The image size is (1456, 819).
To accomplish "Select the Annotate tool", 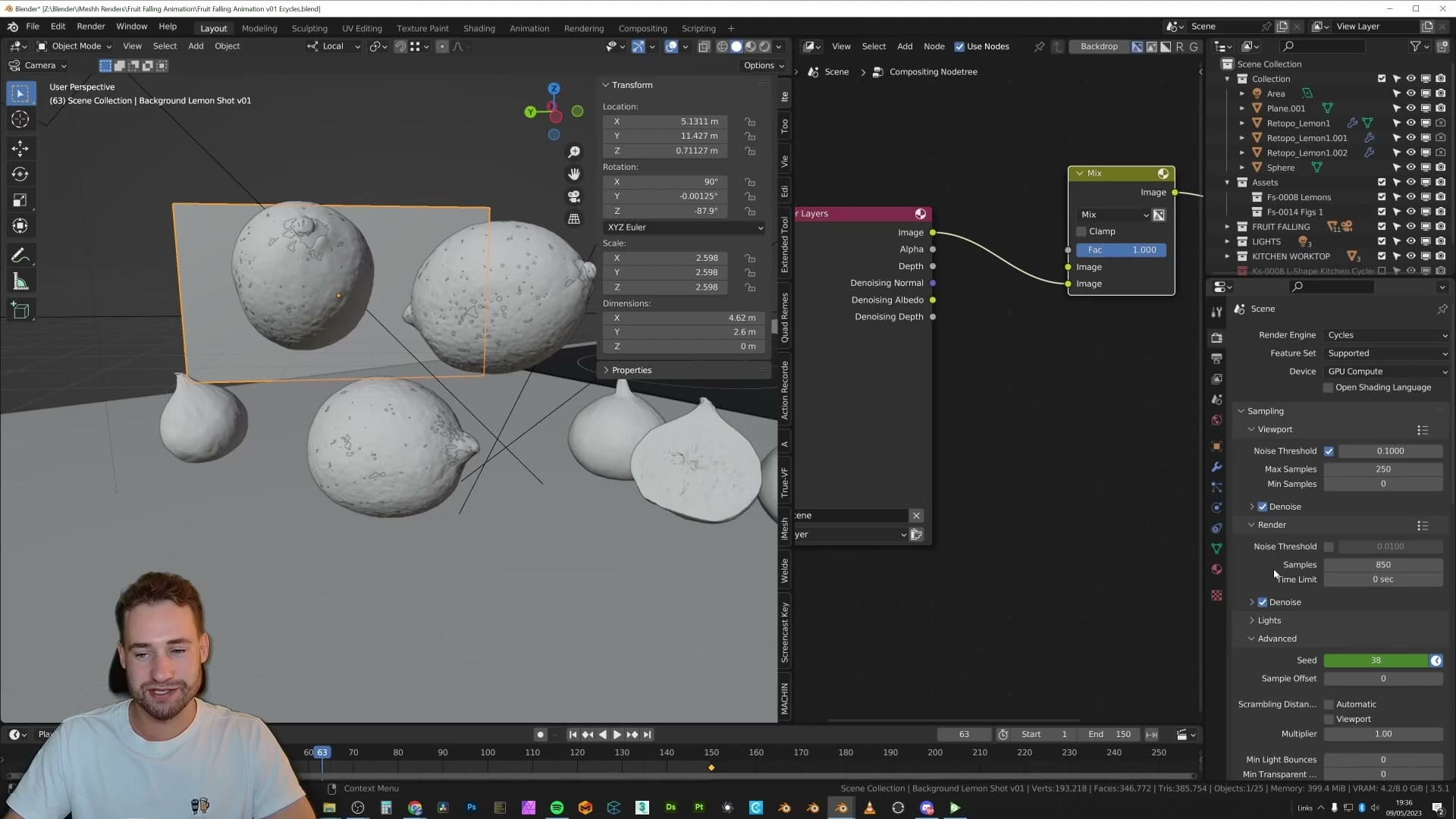I will tap(20, 256).
